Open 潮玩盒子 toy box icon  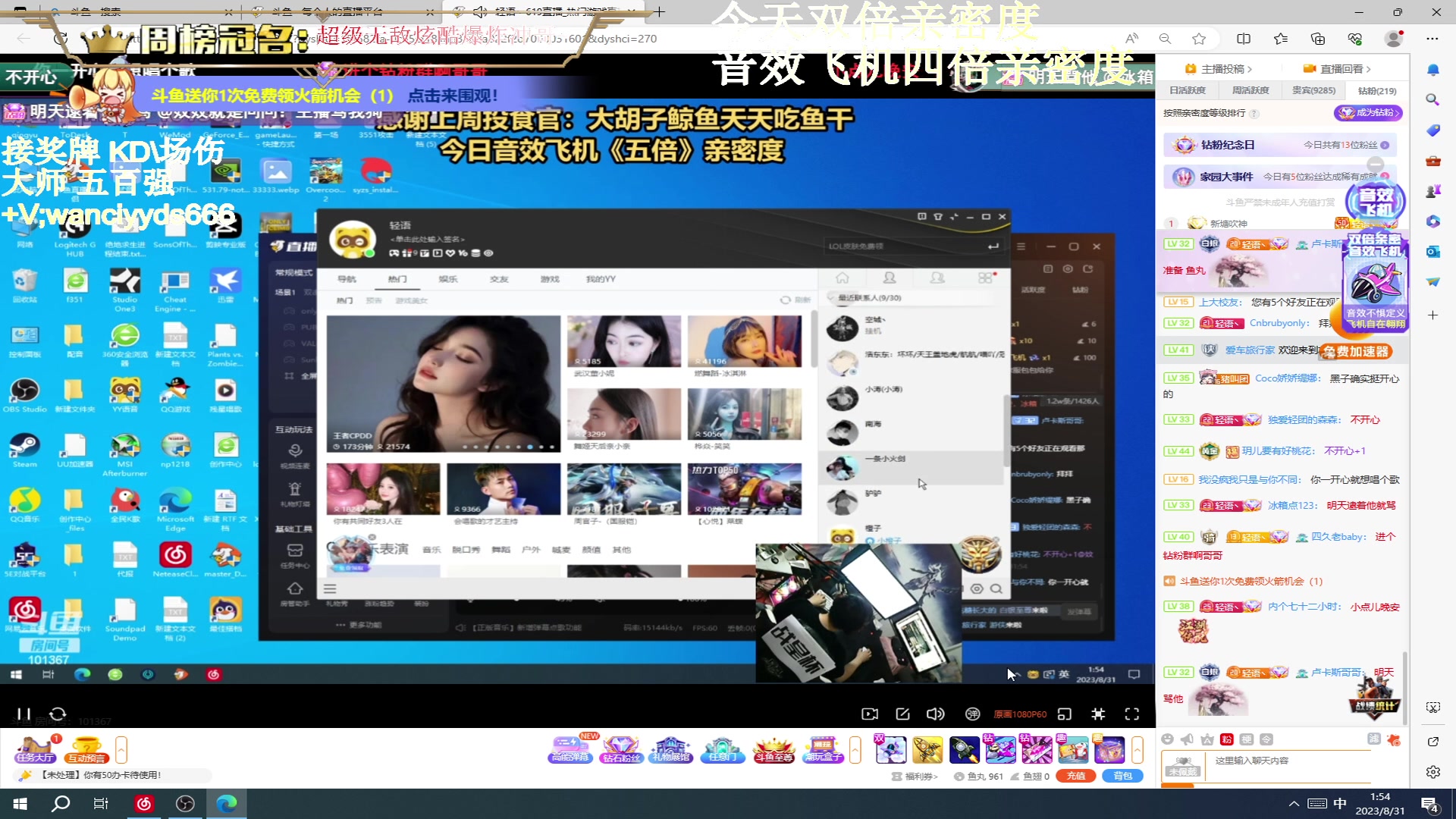coord(824,750)
